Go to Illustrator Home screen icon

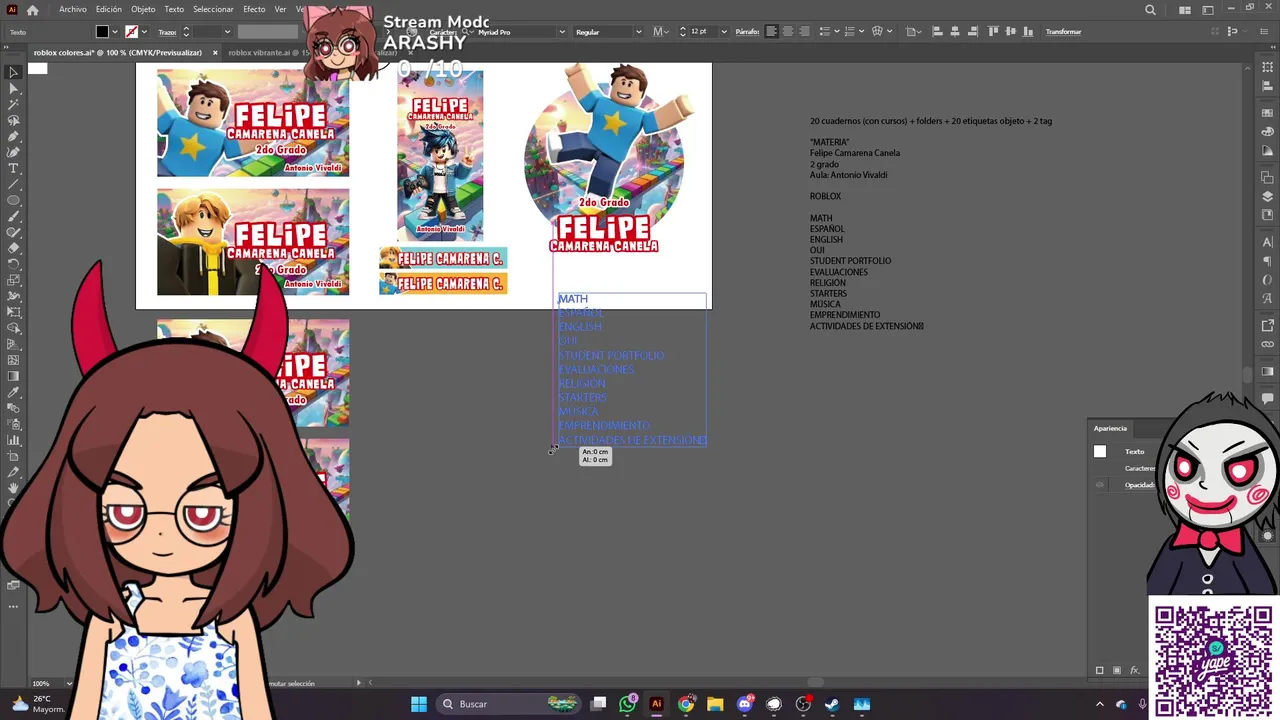(32, 9)
